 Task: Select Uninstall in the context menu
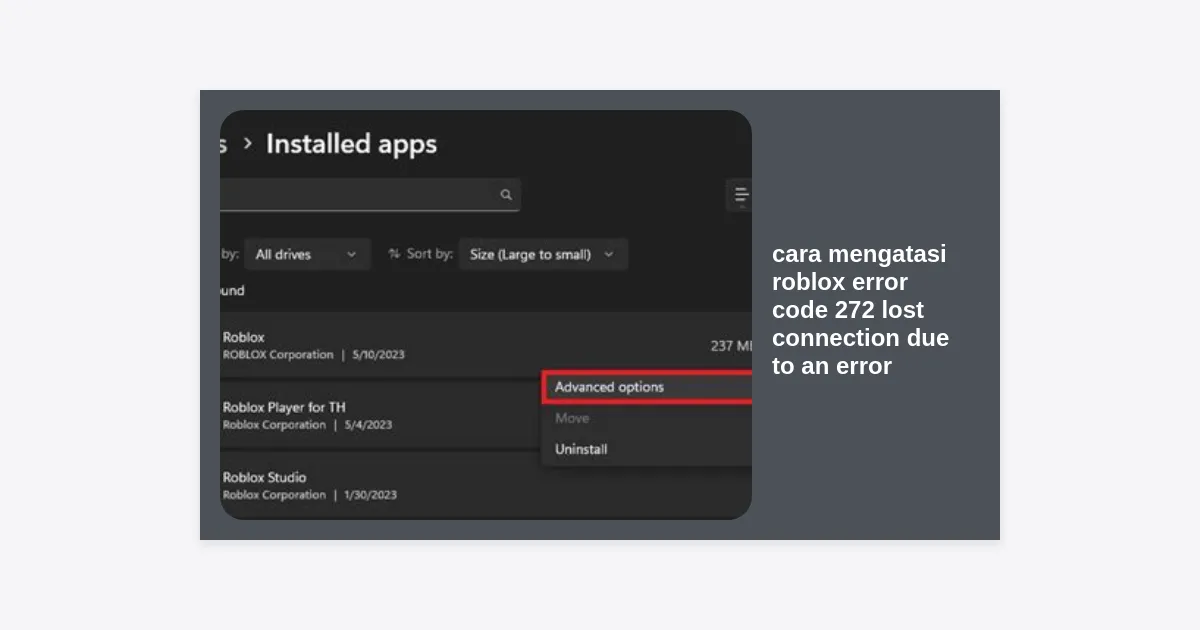pos(581,449)
